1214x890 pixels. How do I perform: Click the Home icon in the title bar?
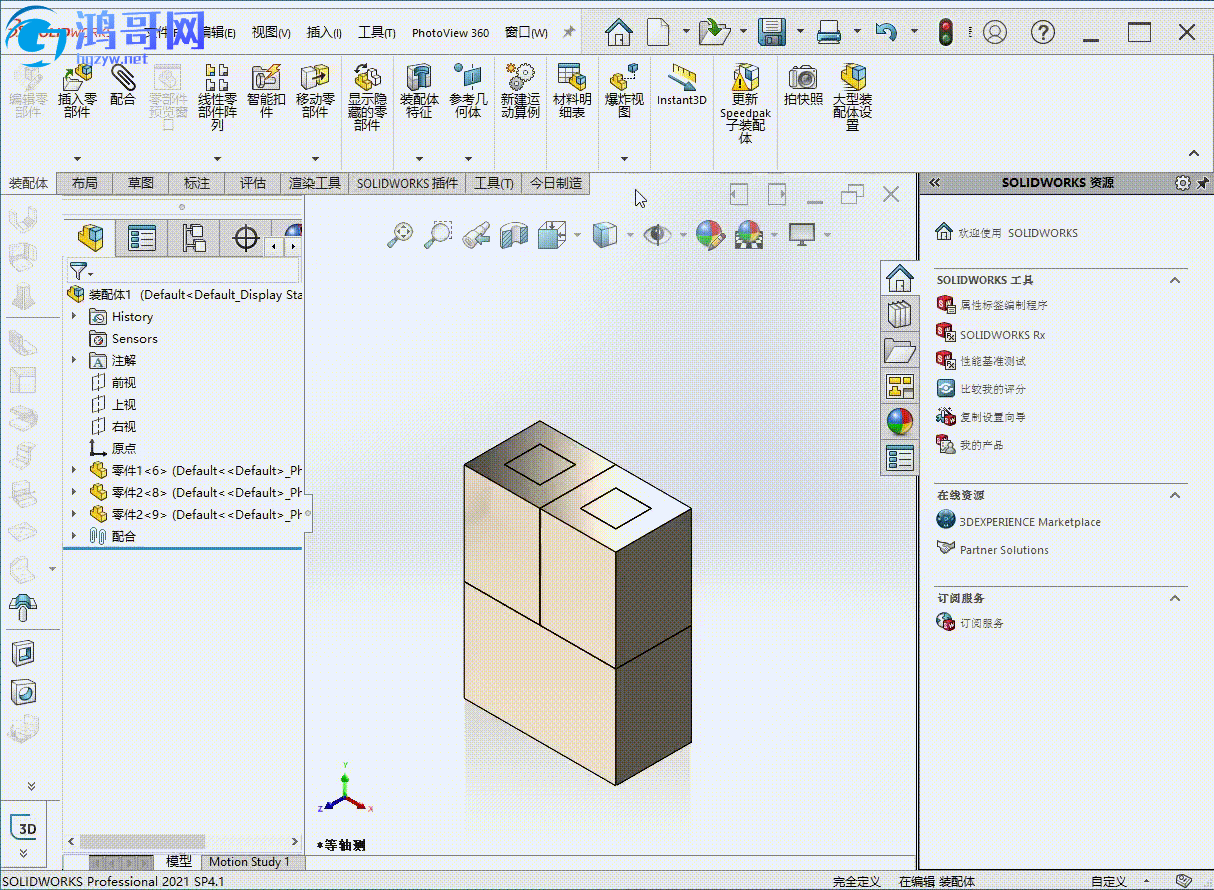click(620, 32)
